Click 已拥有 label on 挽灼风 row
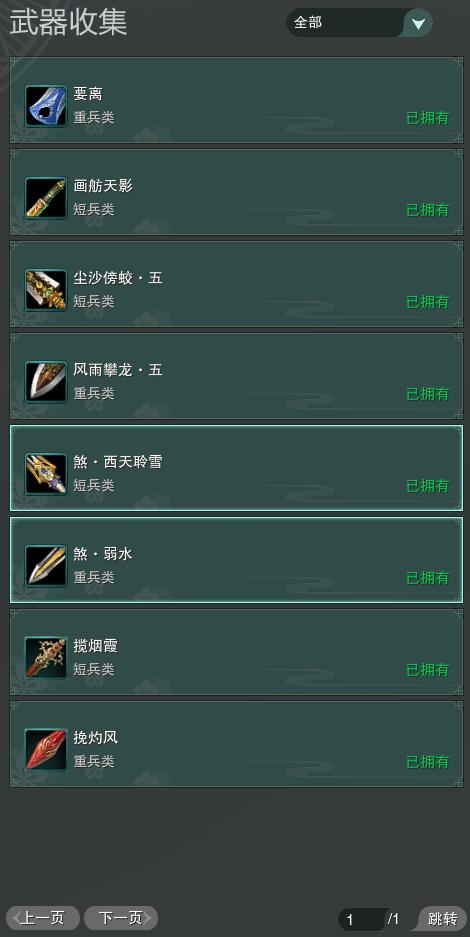The width and height of the screenshot is (470, 937). [428, 762]
